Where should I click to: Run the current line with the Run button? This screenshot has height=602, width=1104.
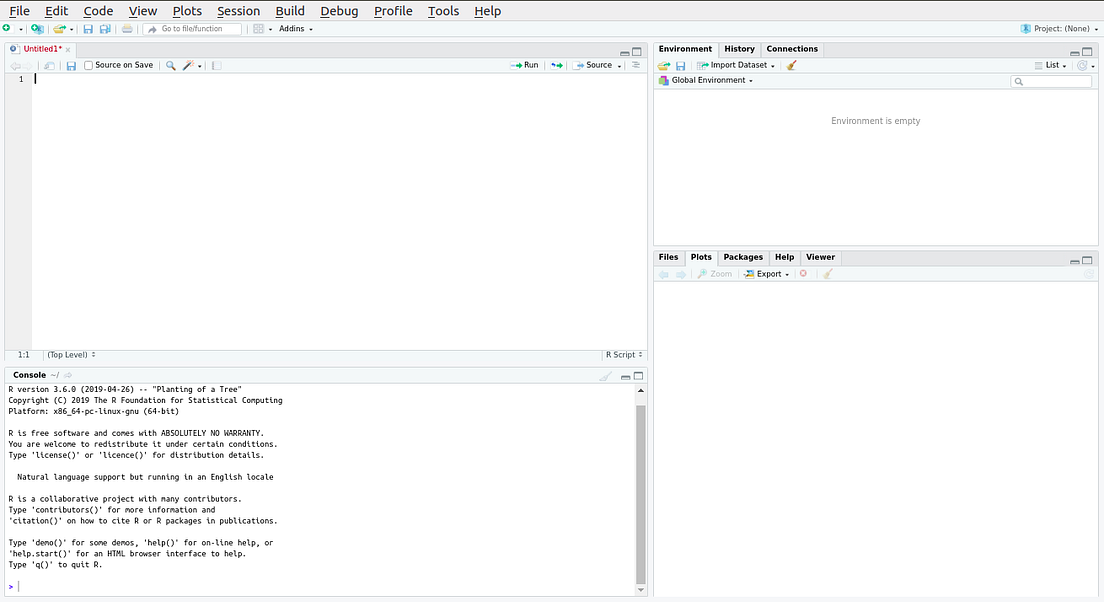click(x=524, y=64)
